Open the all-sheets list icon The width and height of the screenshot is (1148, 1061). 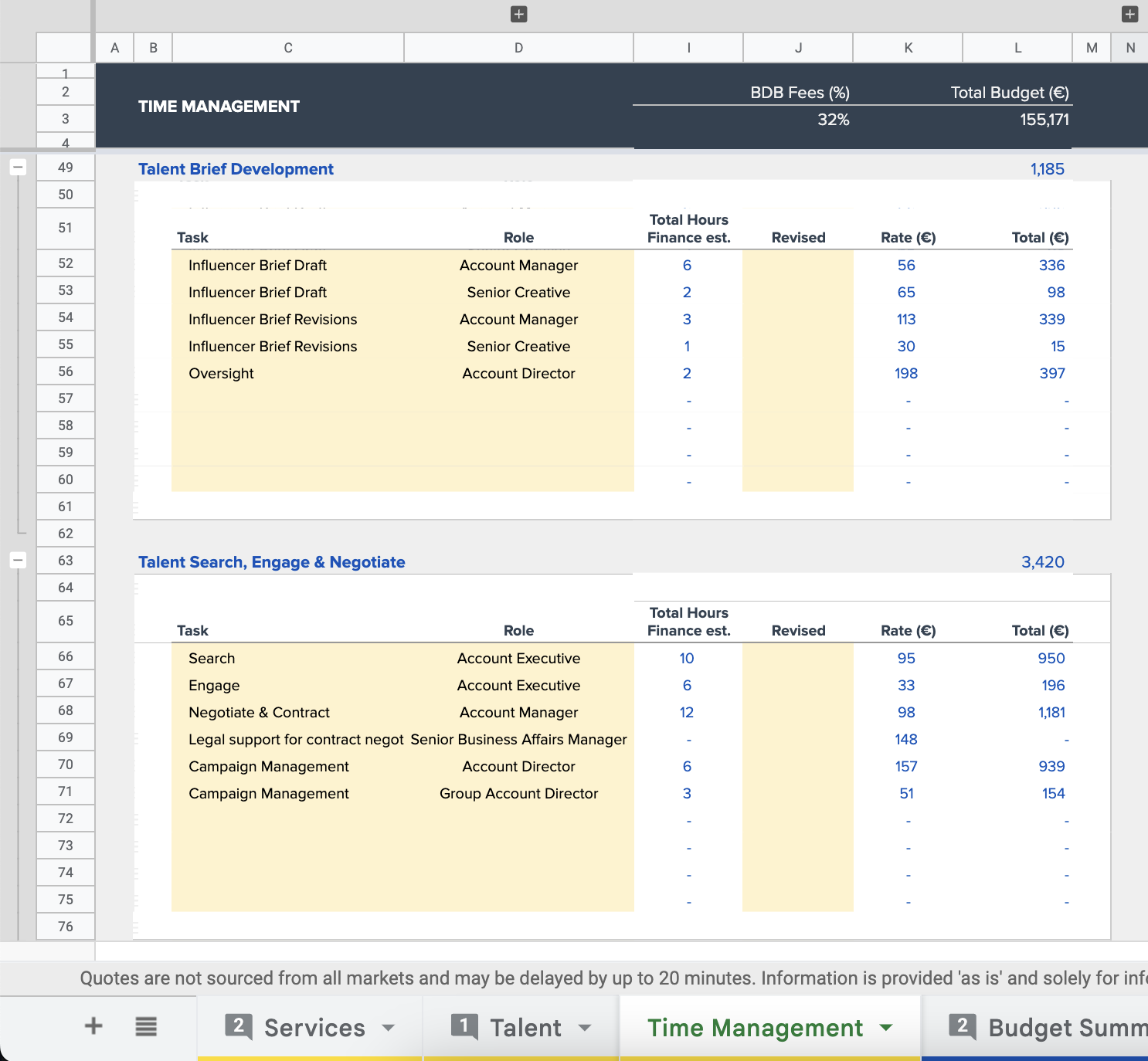[145, 1027]
